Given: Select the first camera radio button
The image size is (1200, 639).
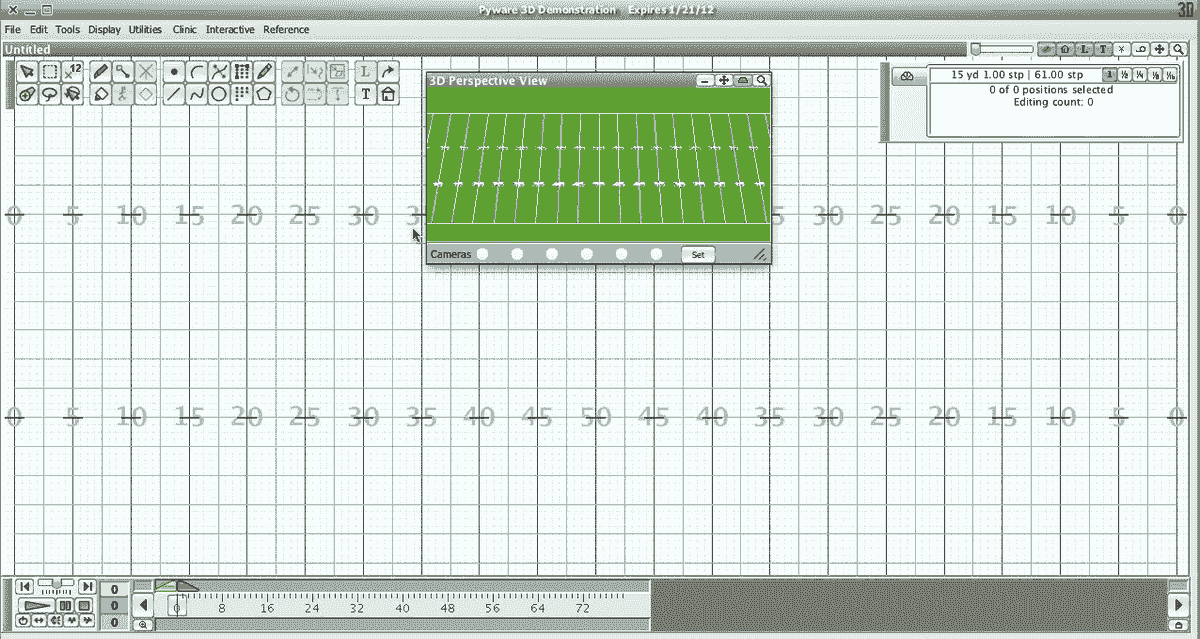Looking at the screenshot, I should (482, 254).
